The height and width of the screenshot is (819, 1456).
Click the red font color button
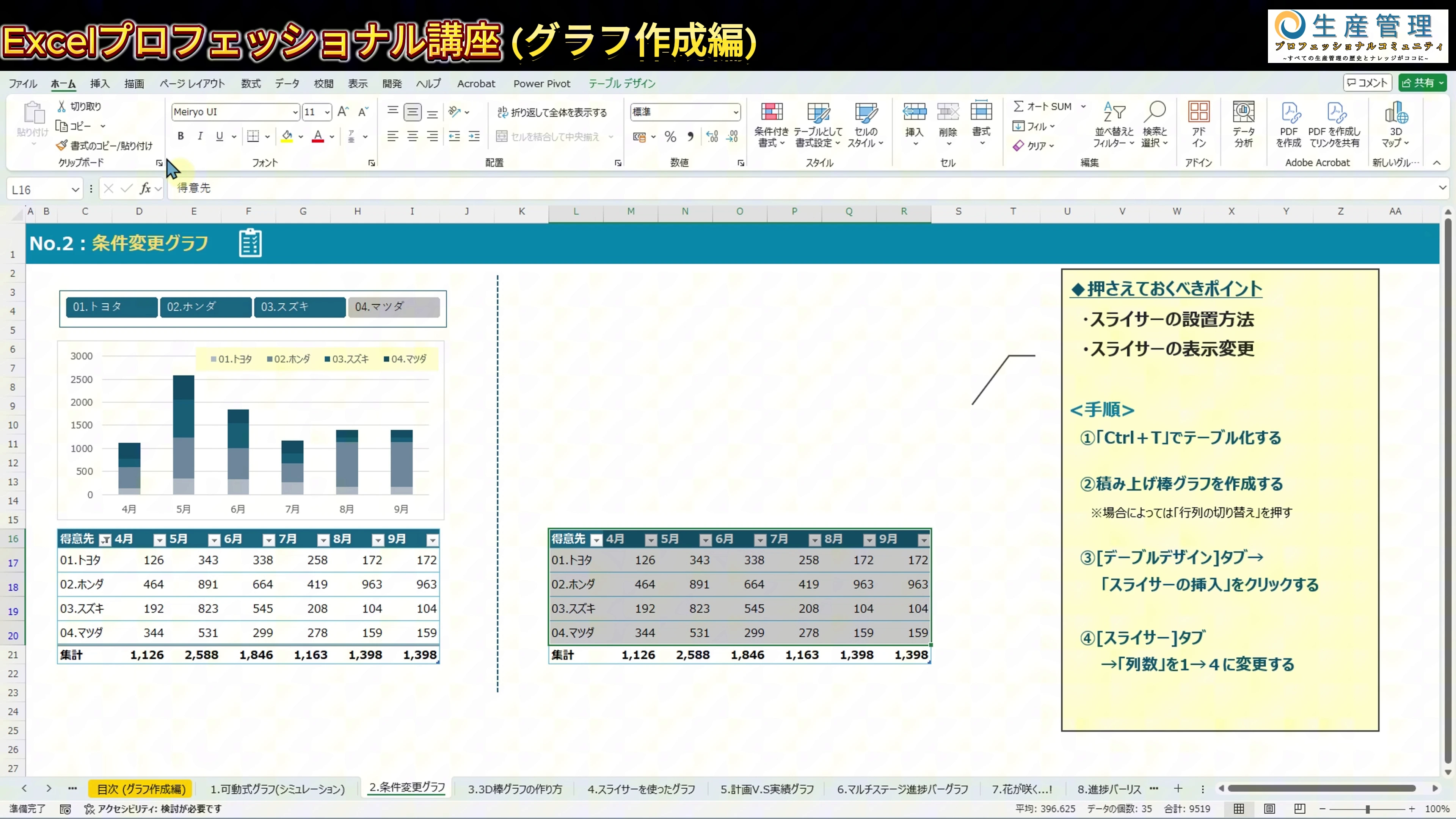pos(318,136)
